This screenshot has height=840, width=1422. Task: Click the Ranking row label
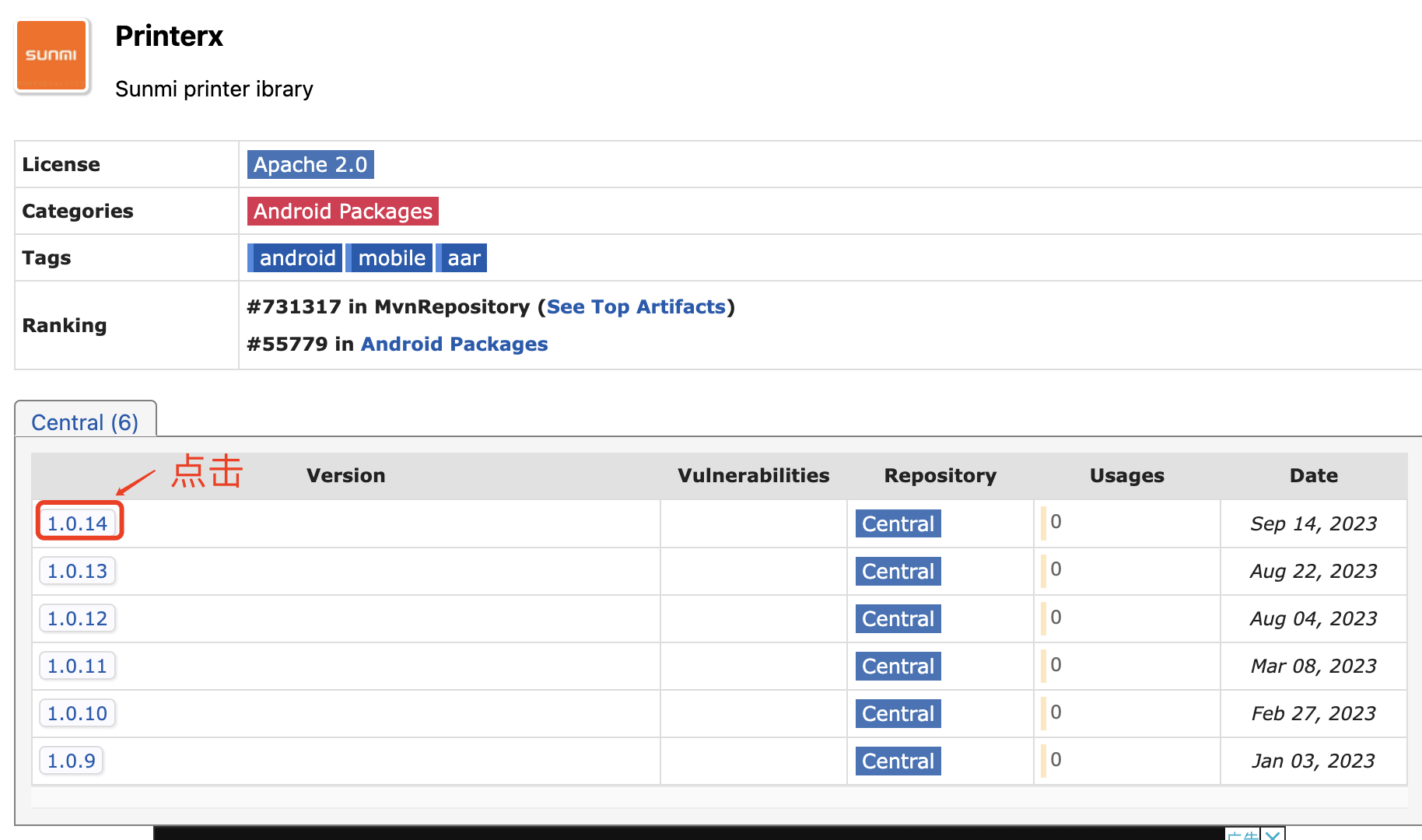(65, 326)
